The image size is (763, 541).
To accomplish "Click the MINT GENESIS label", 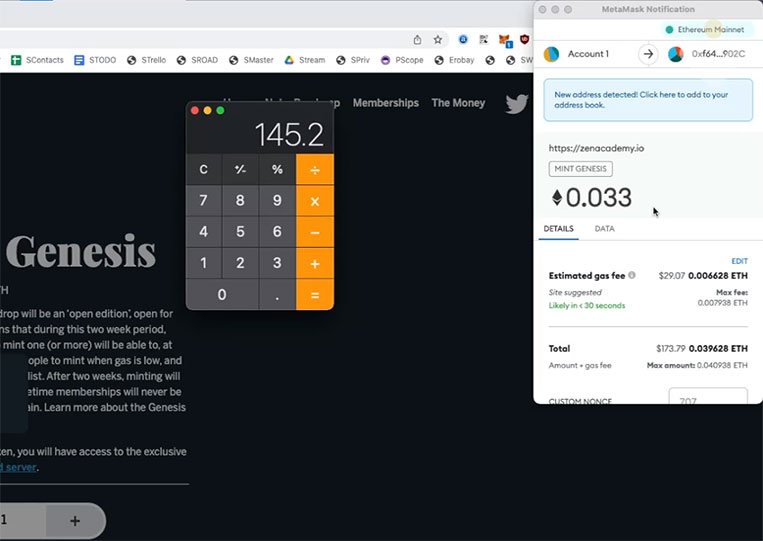I will pyautogui.click(x=581, y=169).
